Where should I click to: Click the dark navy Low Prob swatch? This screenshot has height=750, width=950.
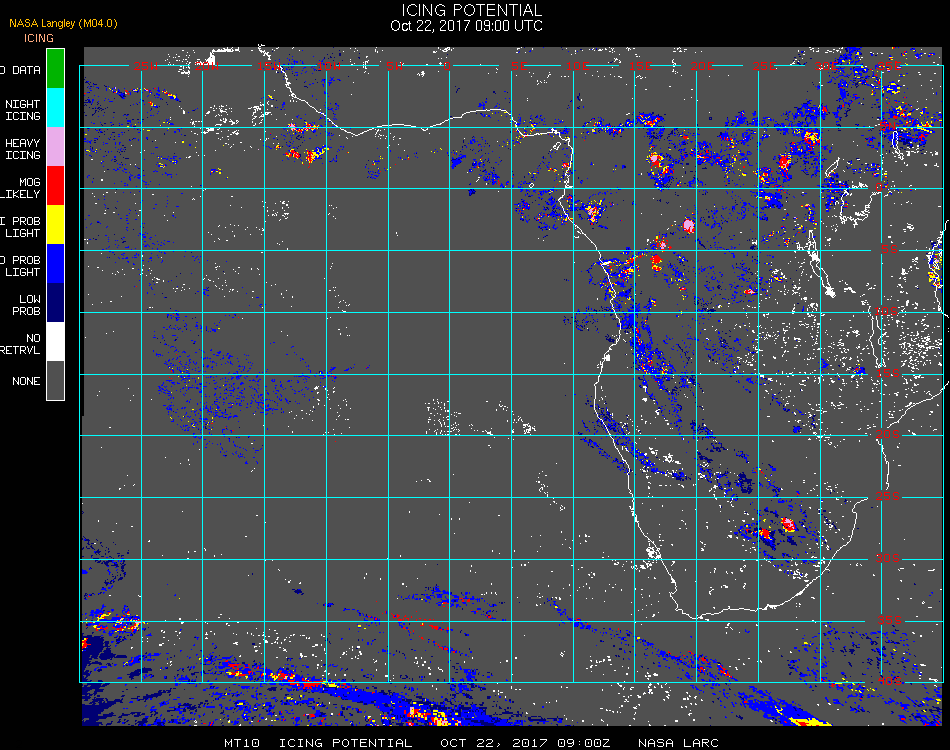pos(55,303)
